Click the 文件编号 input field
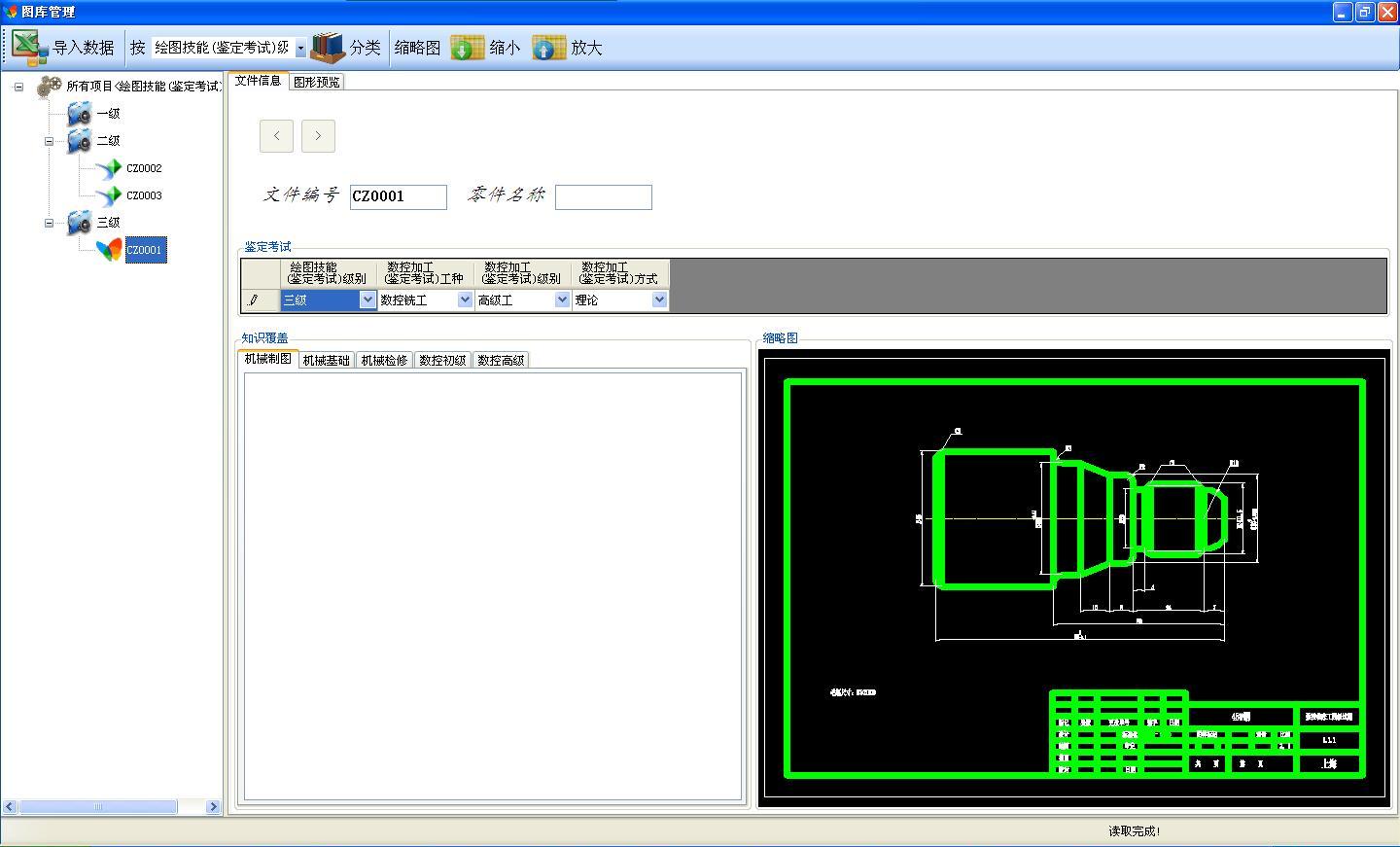The image size is (1400, 847). click(399, 196)
